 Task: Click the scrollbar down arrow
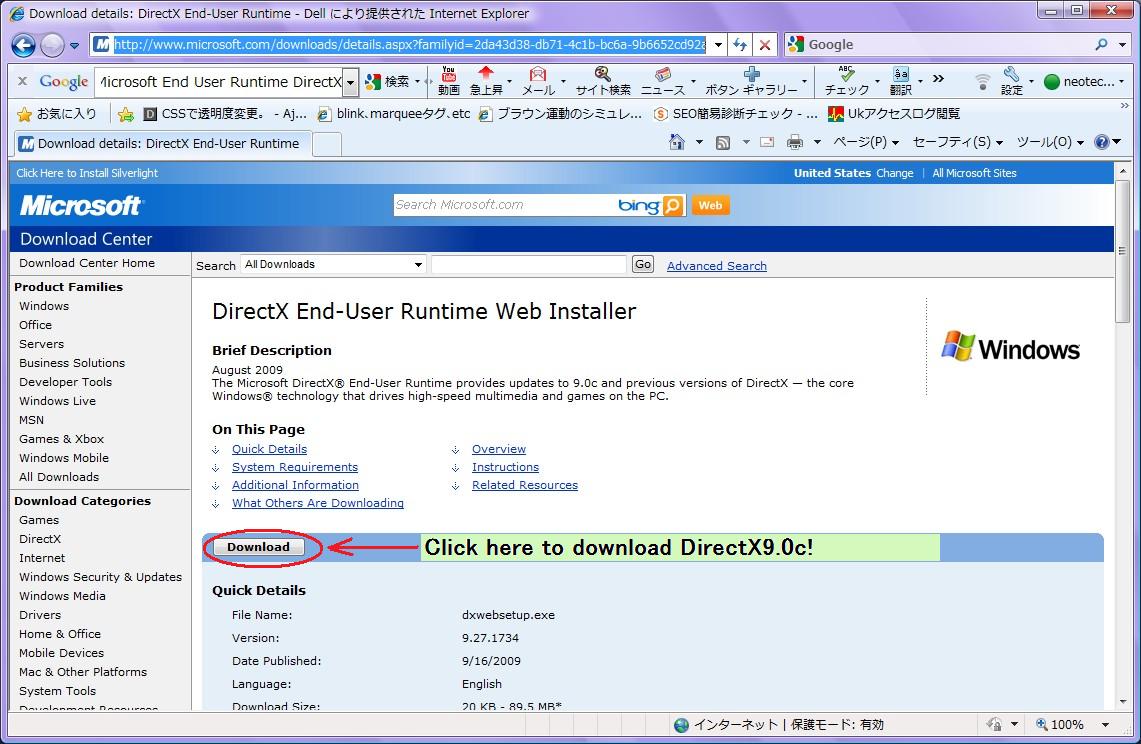click(x=1122, y=702)
